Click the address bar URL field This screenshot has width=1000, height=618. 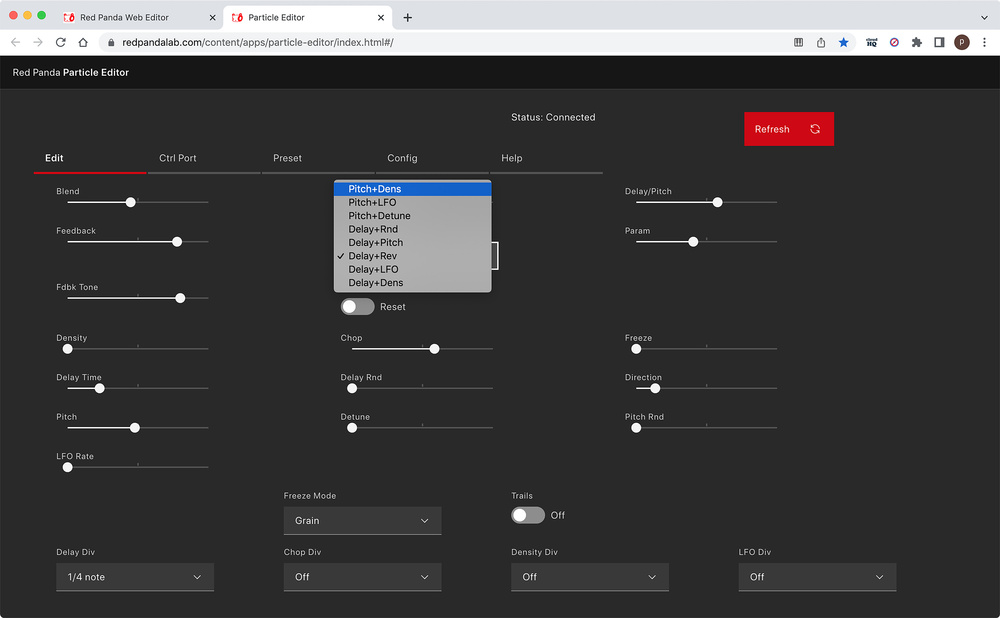tap(446, 42)
